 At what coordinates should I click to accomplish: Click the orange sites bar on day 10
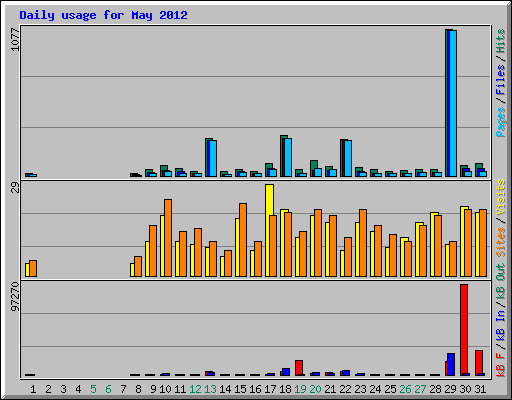[x=168, y=238]
